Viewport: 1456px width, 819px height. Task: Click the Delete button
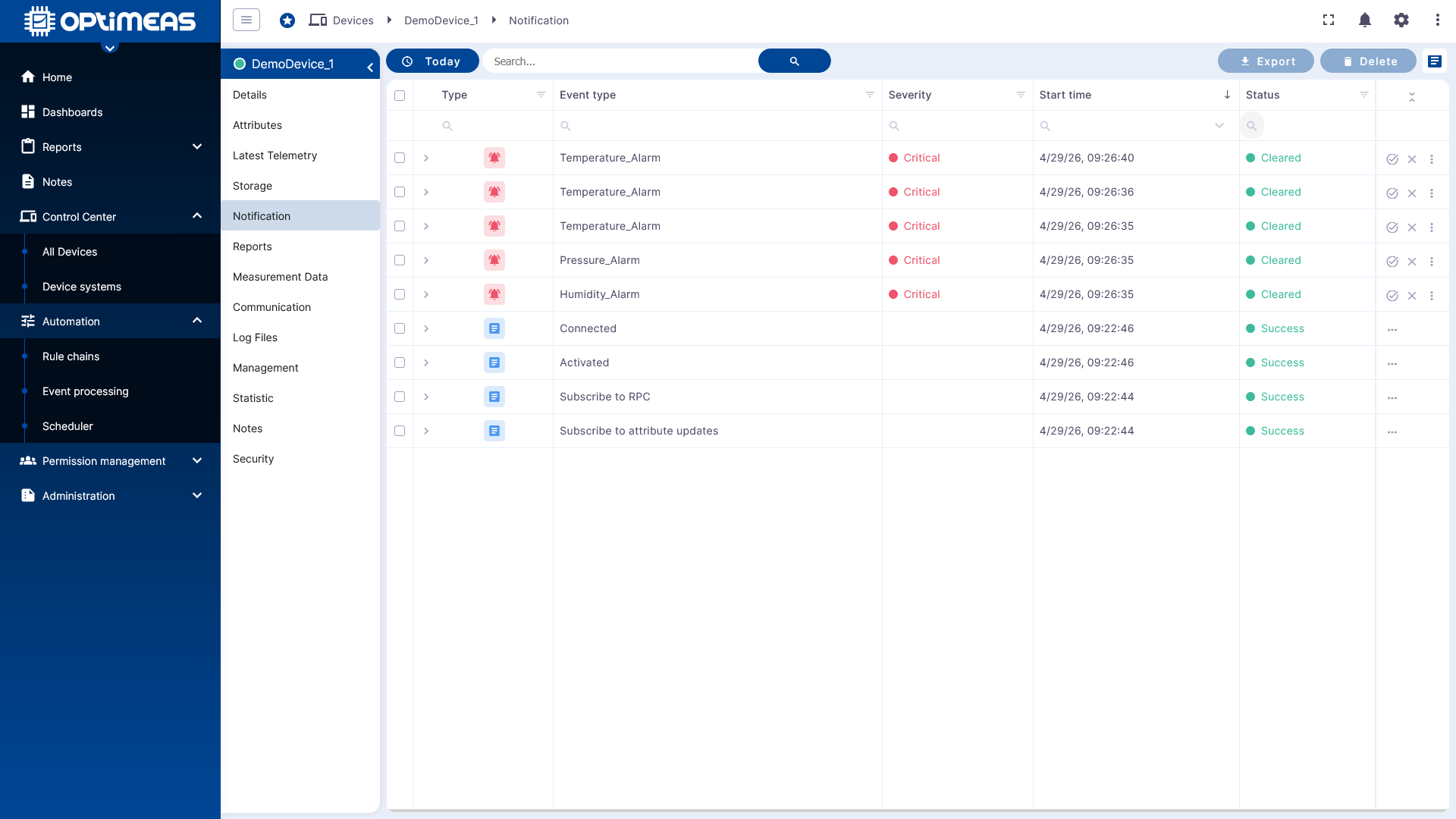coord(1368,61)
